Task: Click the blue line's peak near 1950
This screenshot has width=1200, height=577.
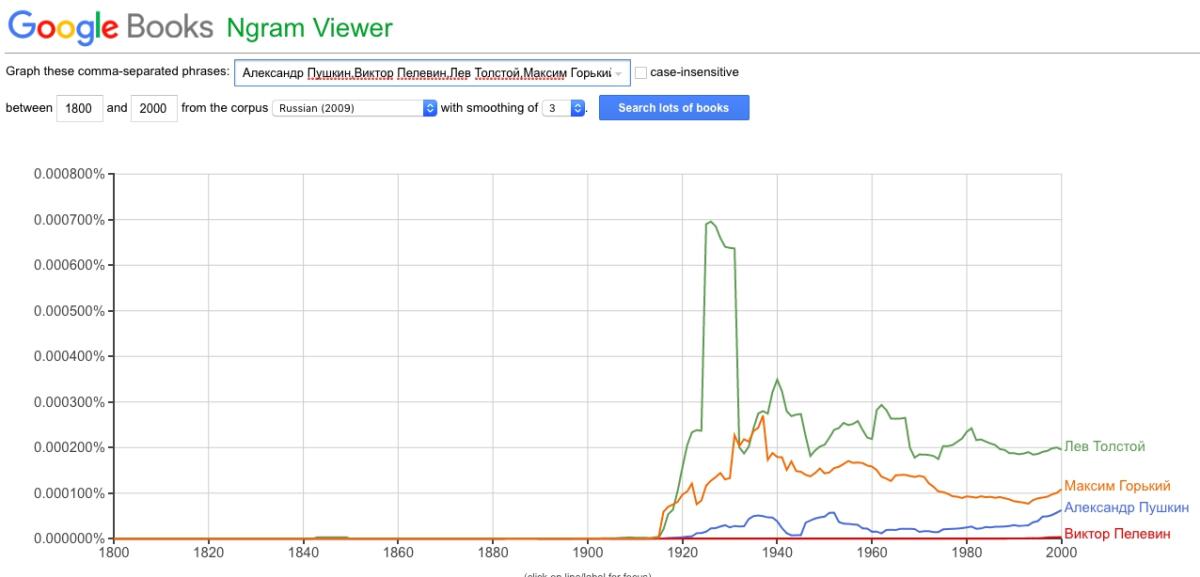Action: pos(831,513)
